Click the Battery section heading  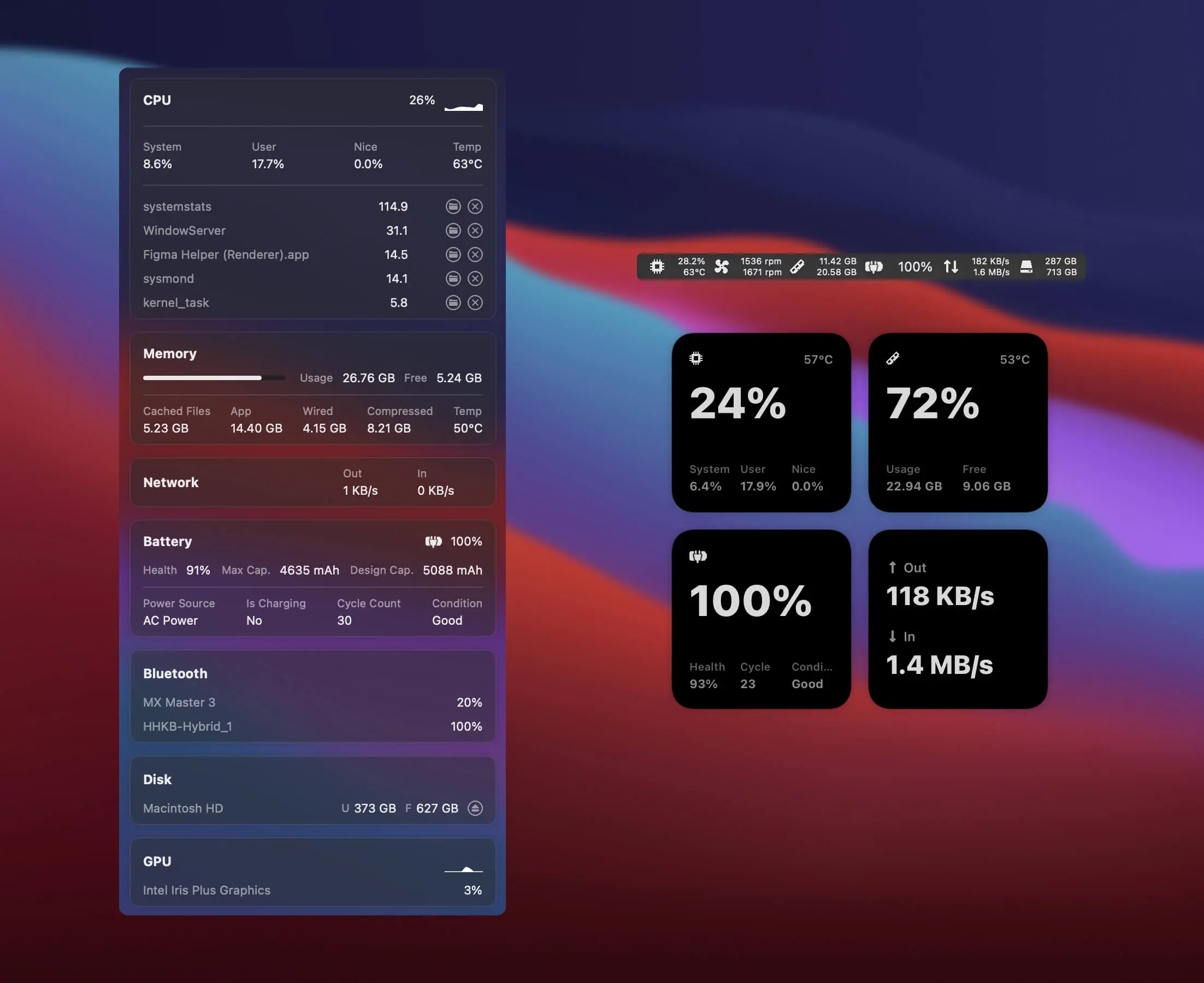(x=168, y=541)
